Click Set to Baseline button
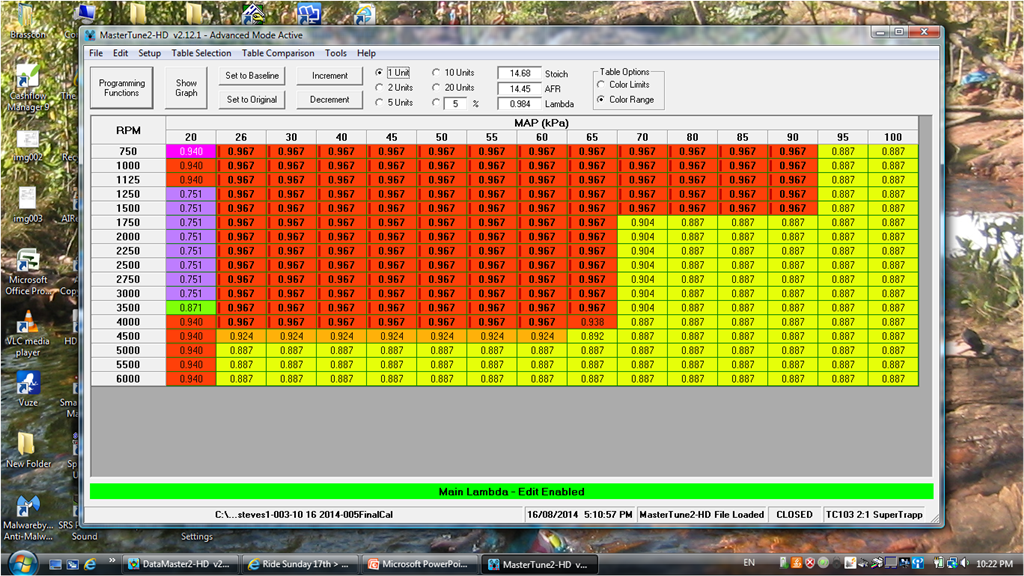 tap(251, 76)
